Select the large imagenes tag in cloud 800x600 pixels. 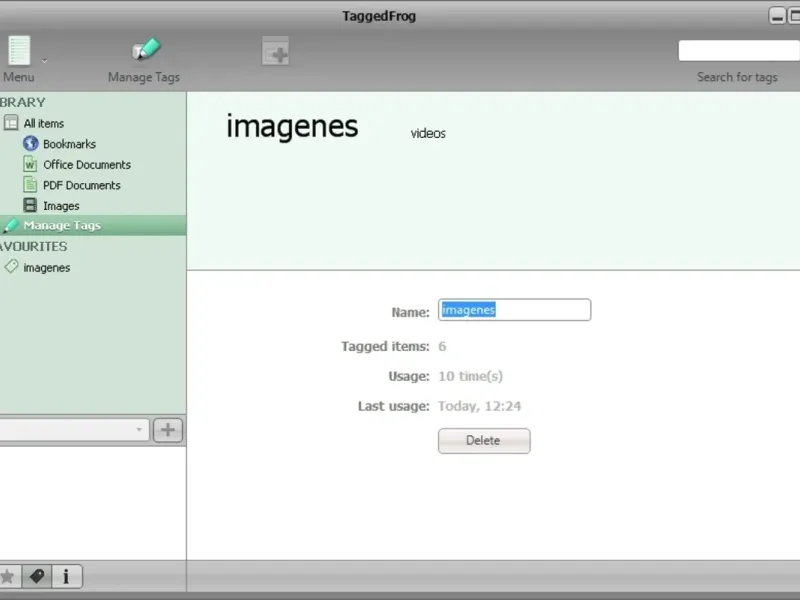click(292, 127)
